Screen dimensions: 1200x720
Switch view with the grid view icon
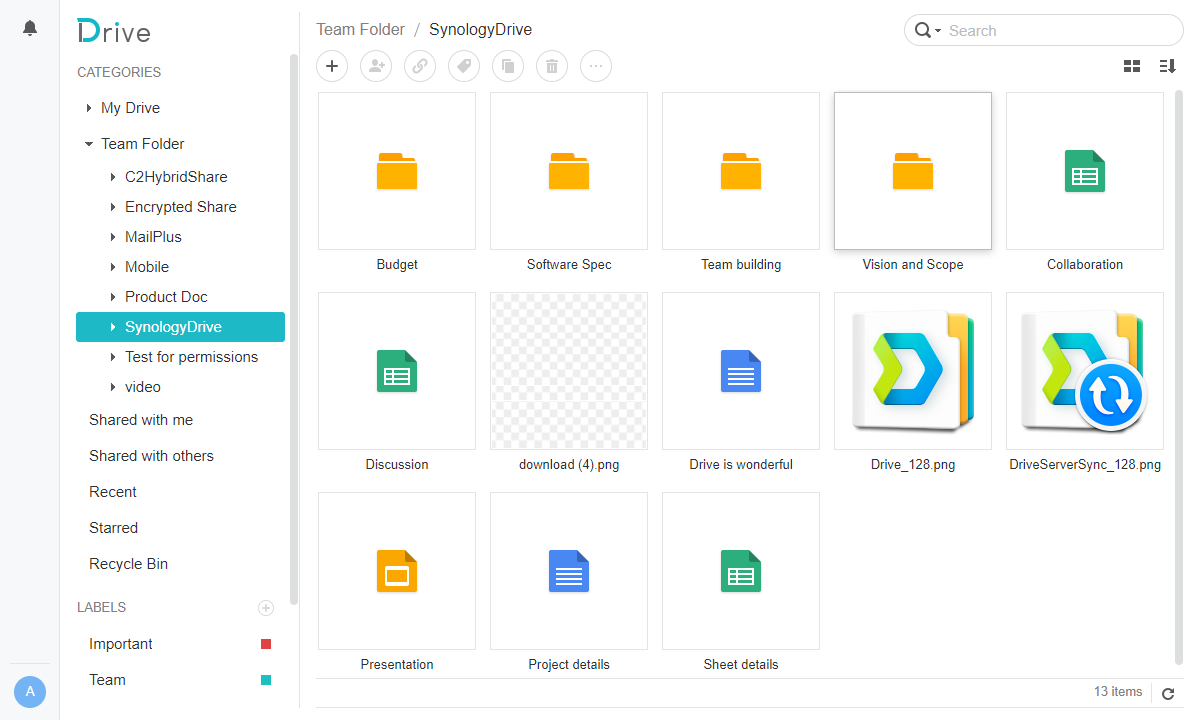tap(1132, 66)
